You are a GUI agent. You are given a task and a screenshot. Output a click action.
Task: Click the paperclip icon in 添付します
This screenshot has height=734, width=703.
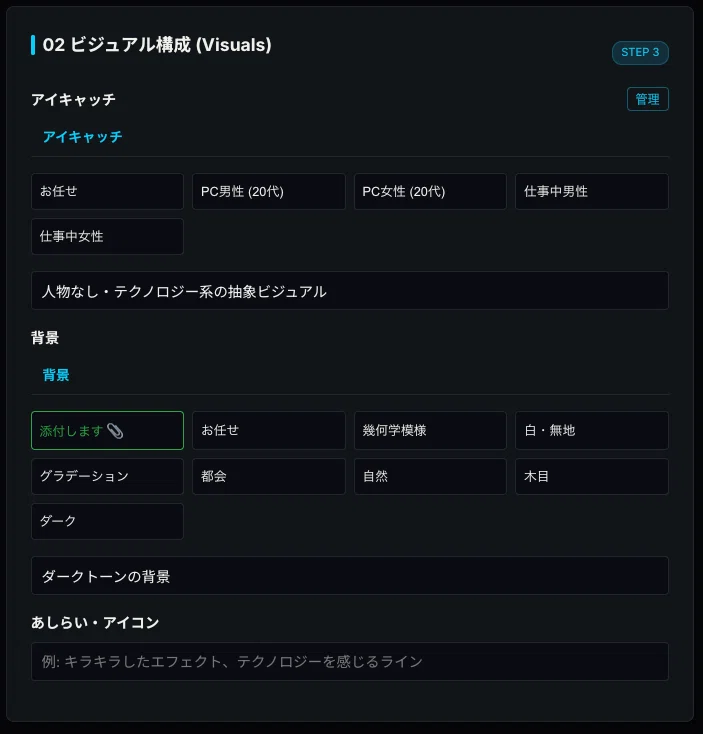point(115,431)
